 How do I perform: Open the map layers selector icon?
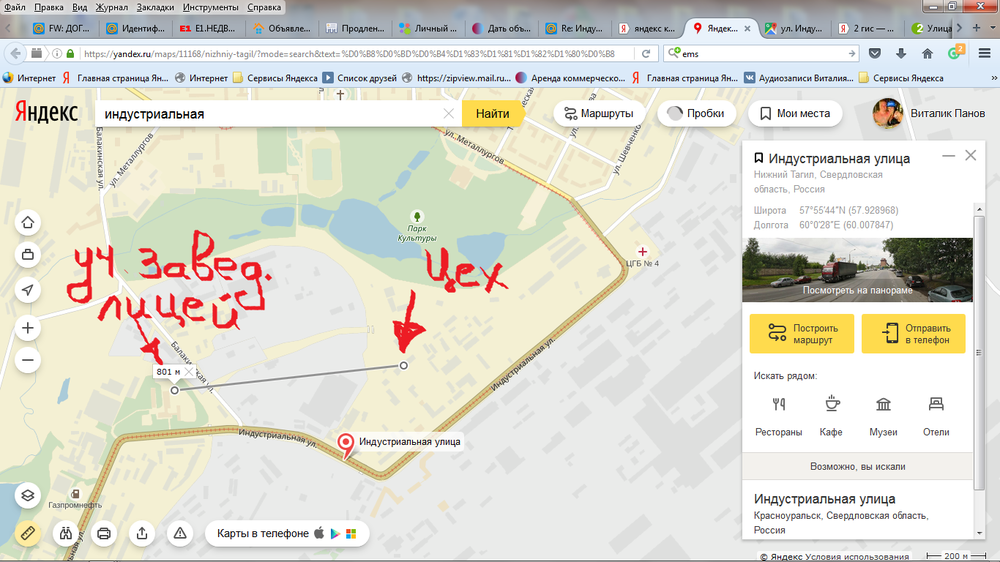27,496
